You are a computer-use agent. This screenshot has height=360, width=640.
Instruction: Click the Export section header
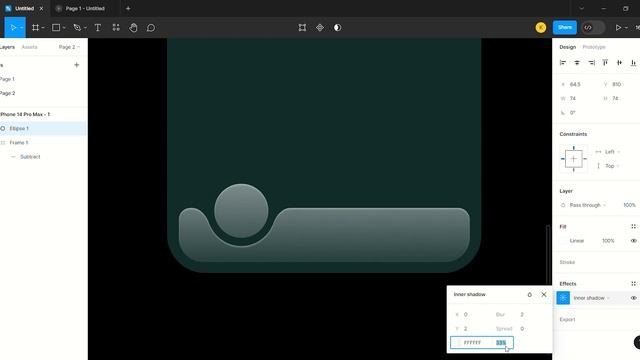(567, 319)
